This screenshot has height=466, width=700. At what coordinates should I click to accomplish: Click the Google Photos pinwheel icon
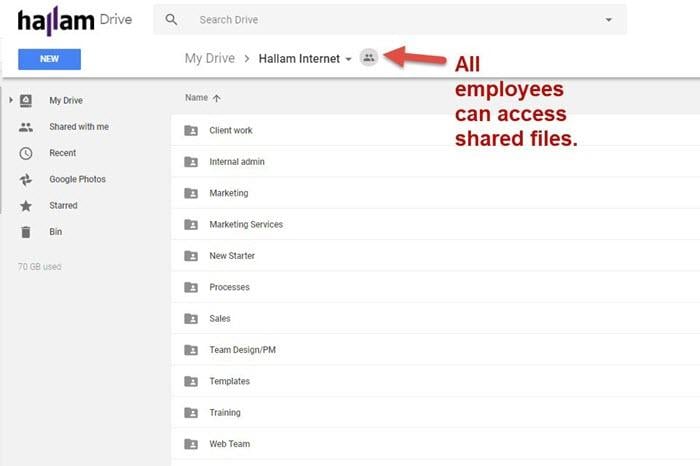(x=26, y=179)
